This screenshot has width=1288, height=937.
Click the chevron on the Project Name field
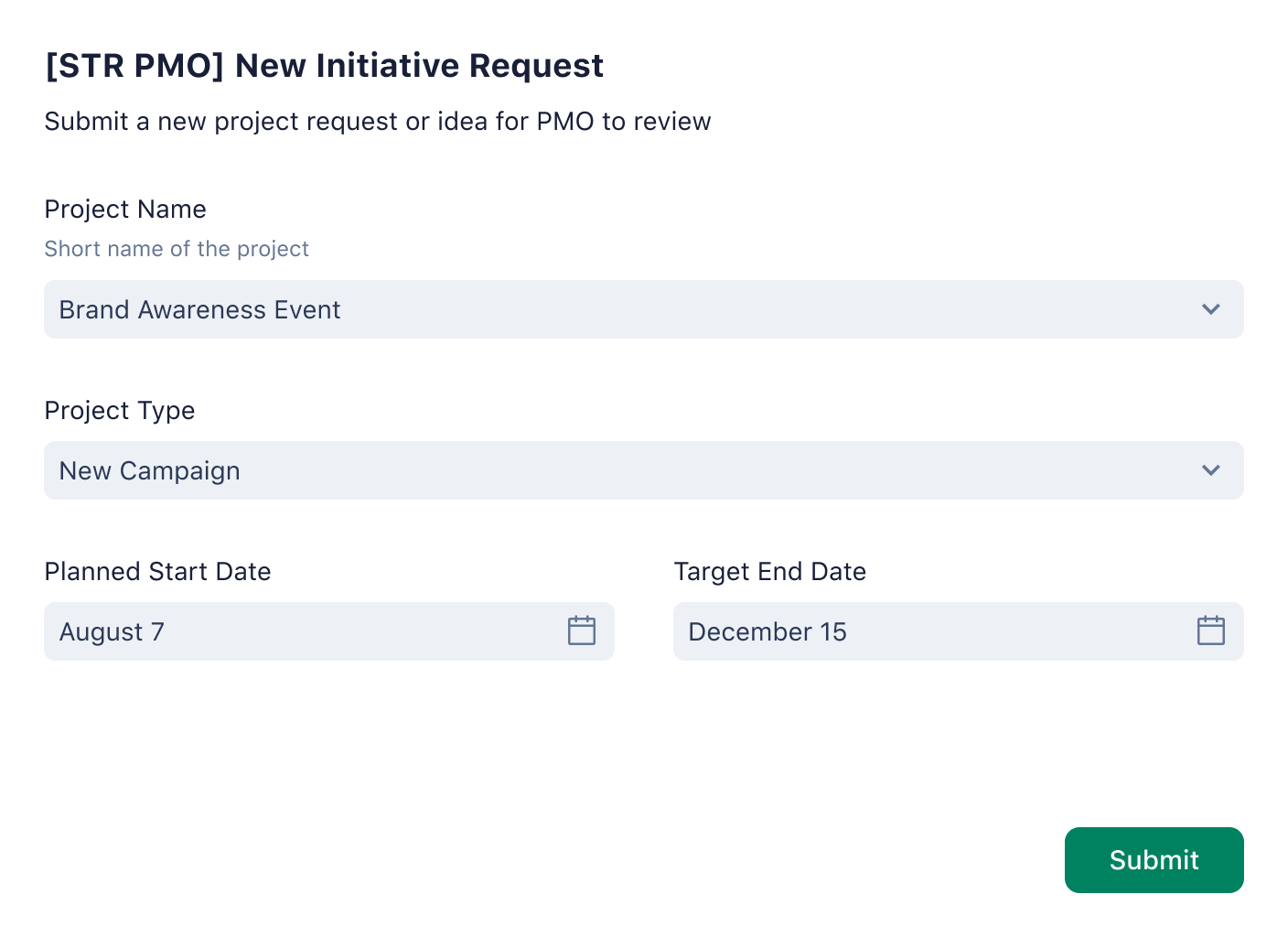(x=1210, y=309)
